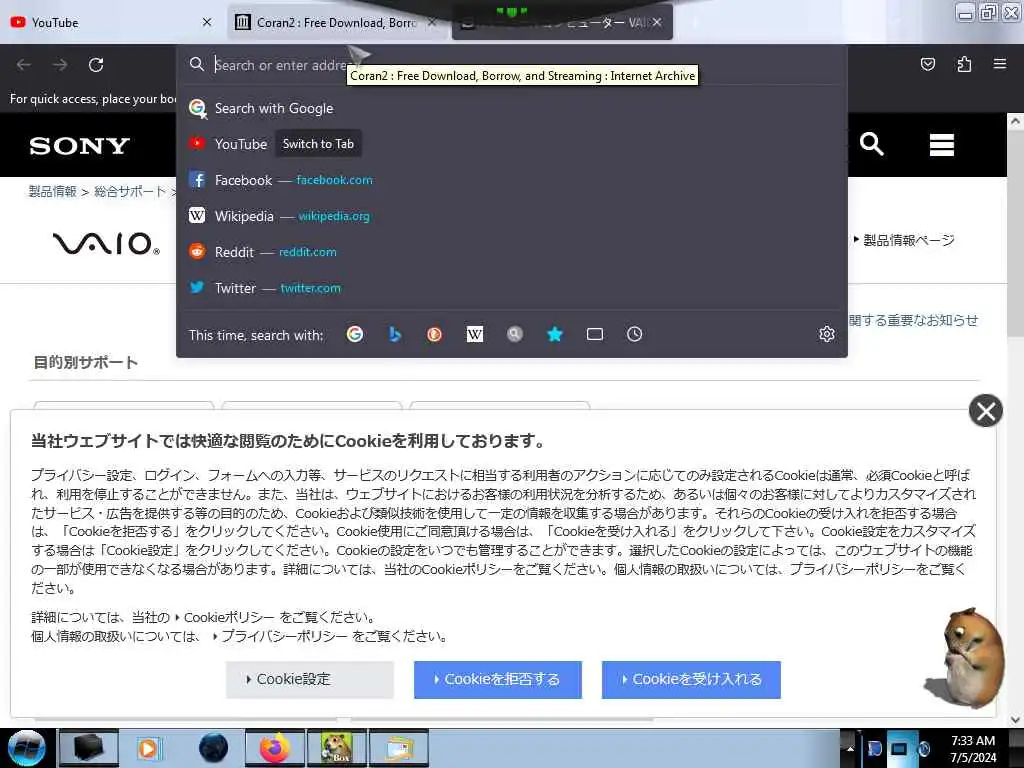The height and width of the screenshot is (768, 1024).
Task: Open the hamster Box taskbar app
Action: coord(337,748)
